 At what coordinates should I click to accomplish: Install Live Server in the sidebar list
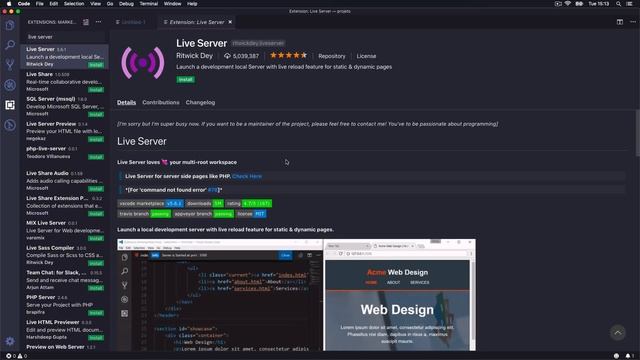96,65
